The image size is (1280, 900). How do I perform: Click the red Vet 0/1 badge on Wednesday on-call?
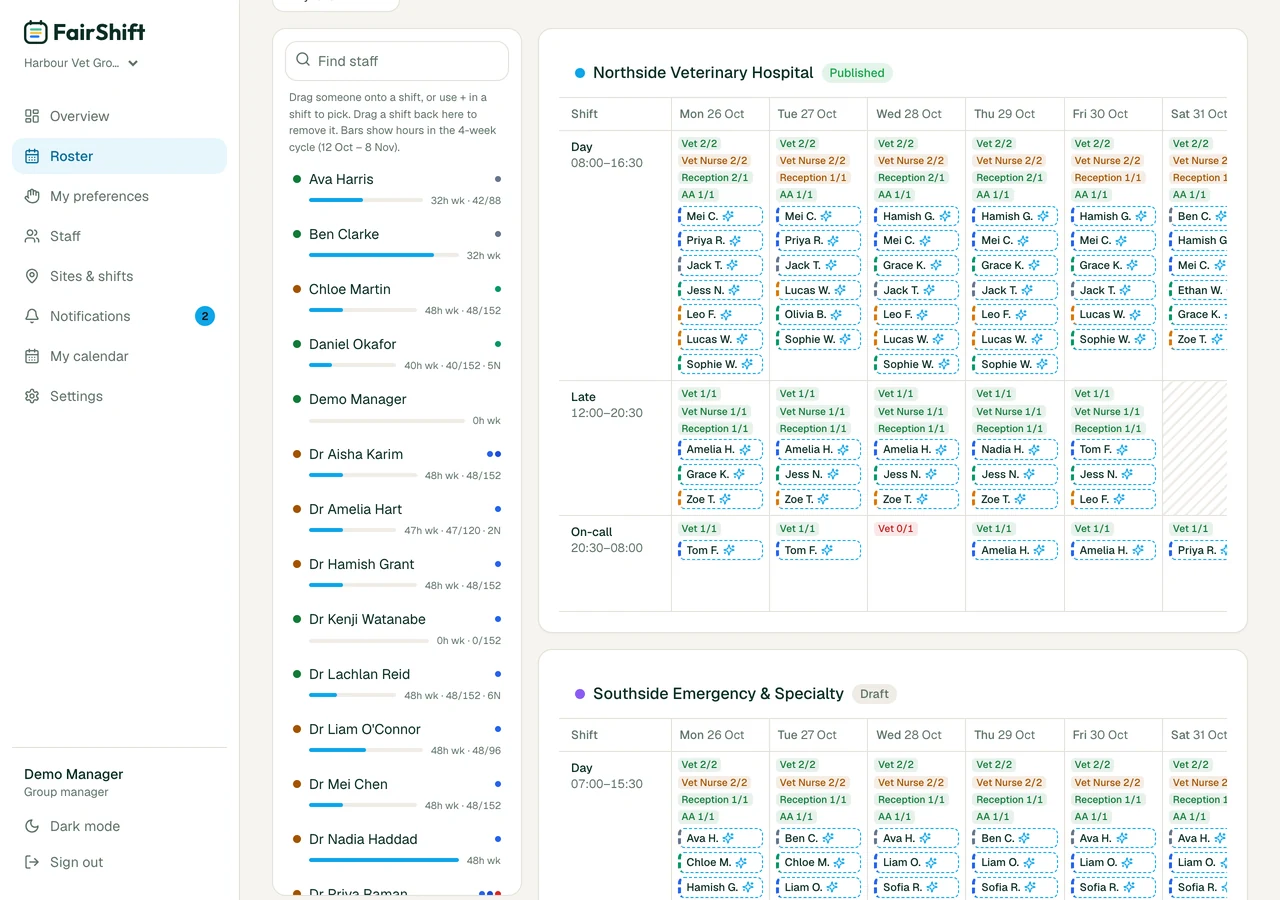[x=895, y=529]
